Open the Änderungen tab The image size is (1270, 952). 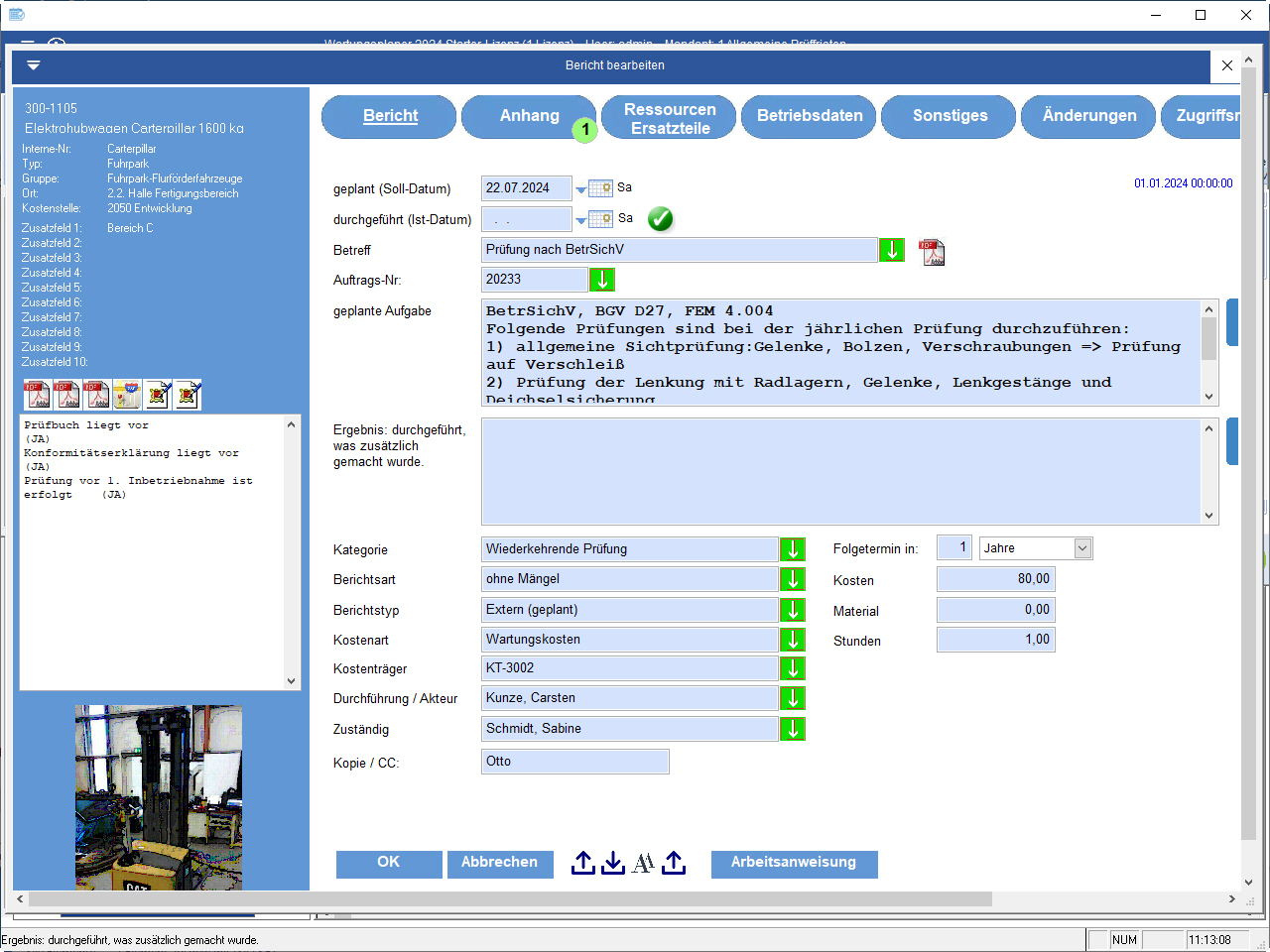(x=1089, y=116)
